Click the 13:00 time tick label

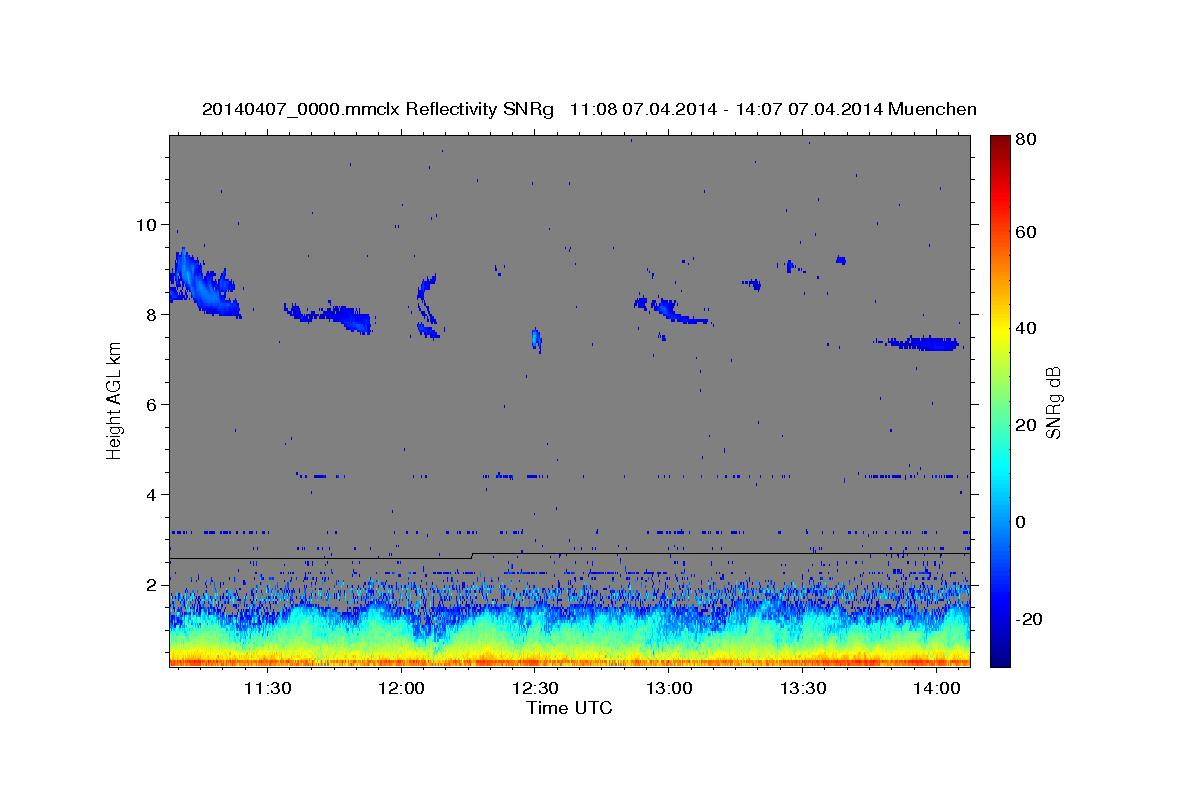point(669,688)
